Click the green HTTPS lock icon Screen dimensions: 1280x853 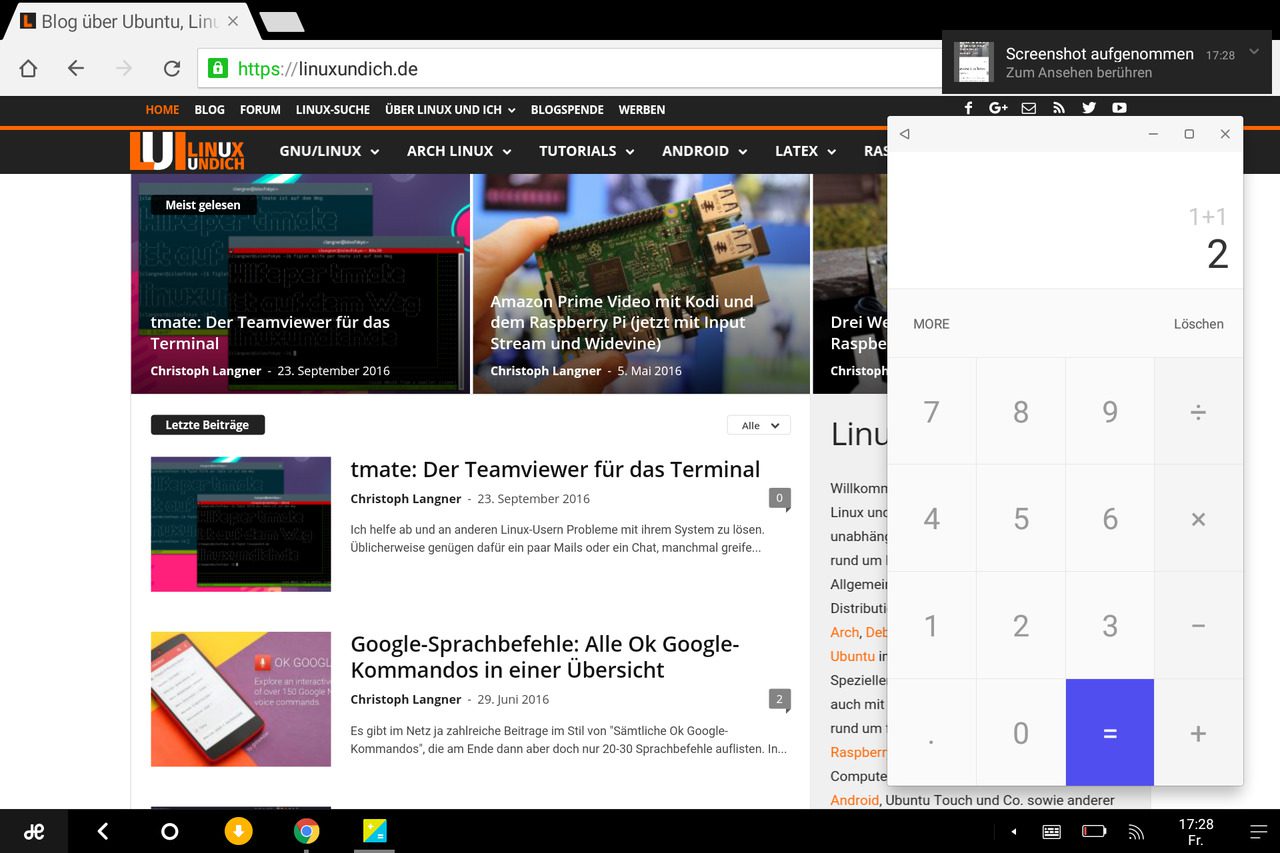tap(217, 68)
